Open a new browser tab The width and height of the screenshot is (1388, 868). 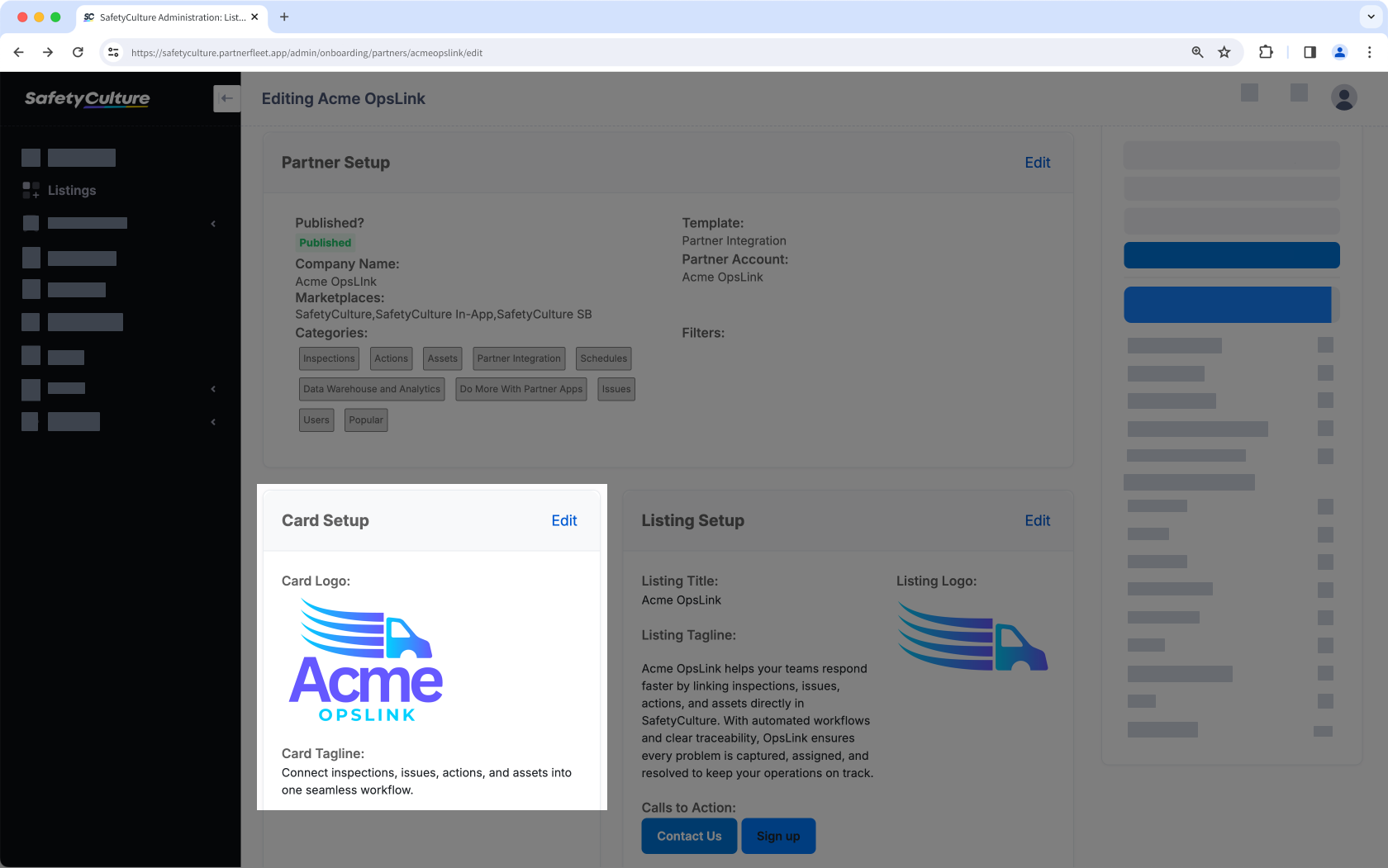284,17
